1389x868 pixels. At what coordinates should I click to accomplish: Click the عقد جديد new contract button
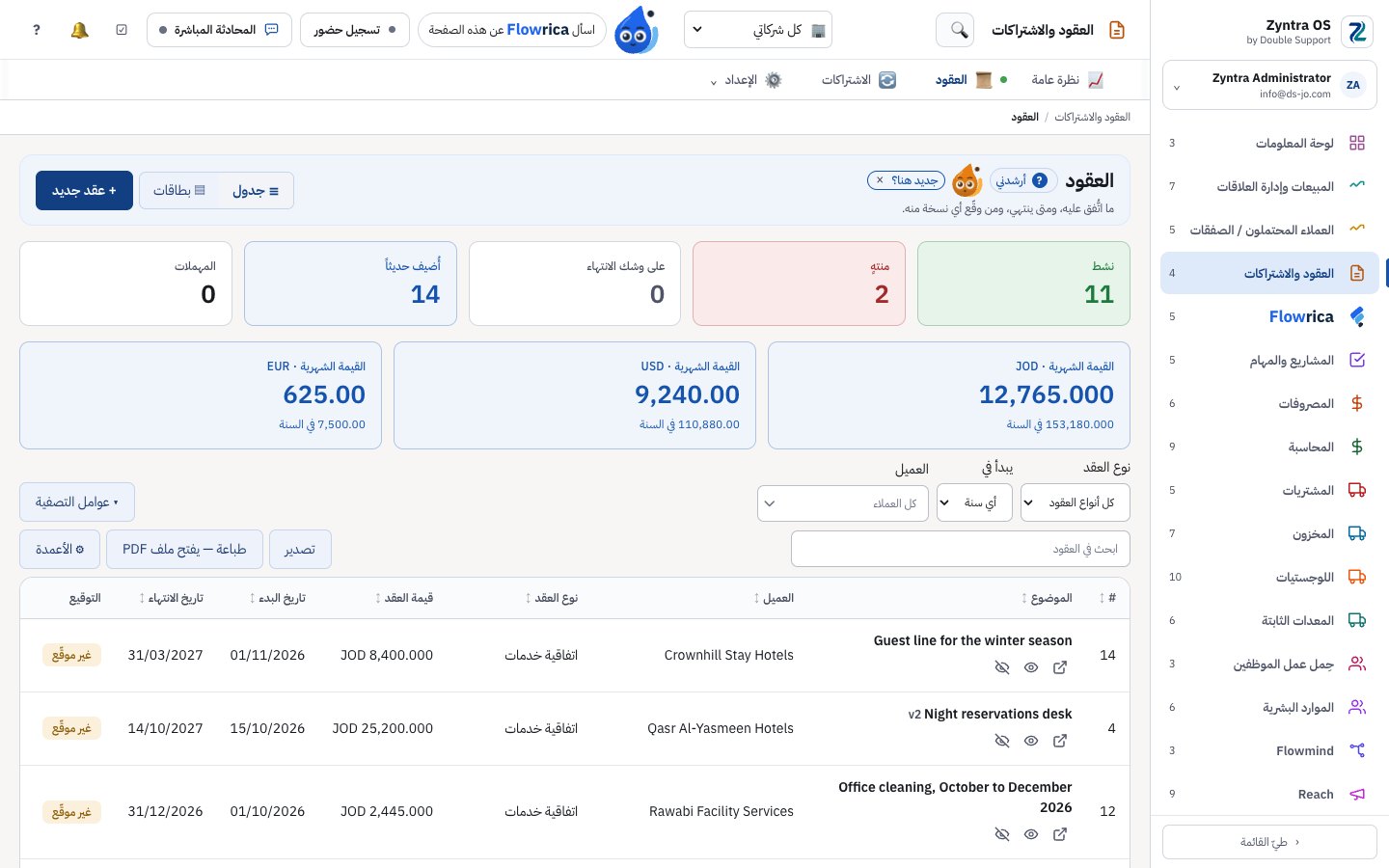coord(84,191)
